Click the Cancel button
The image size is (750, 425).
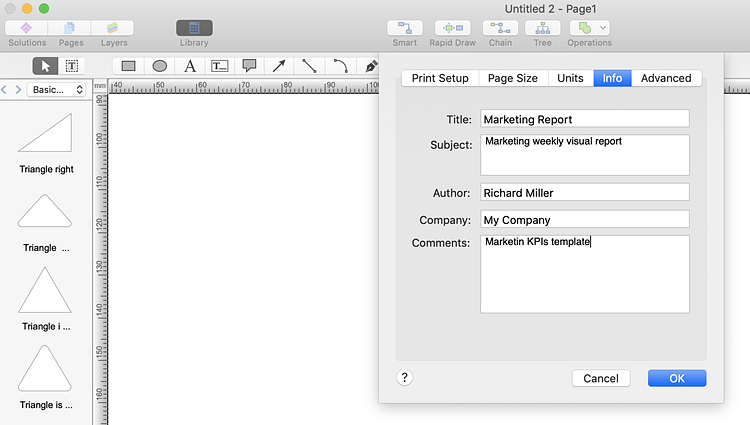[601, 378]
